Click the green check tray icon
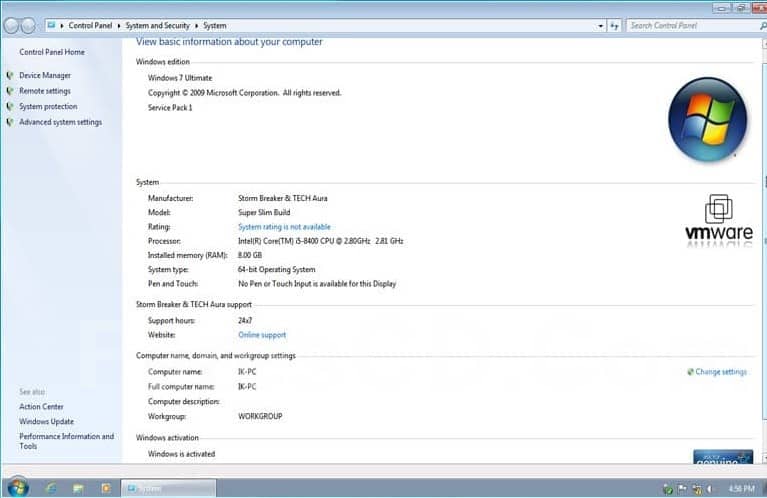Image resolution: width=767 pixels, height=498 pixels. [x=668, y=488]
